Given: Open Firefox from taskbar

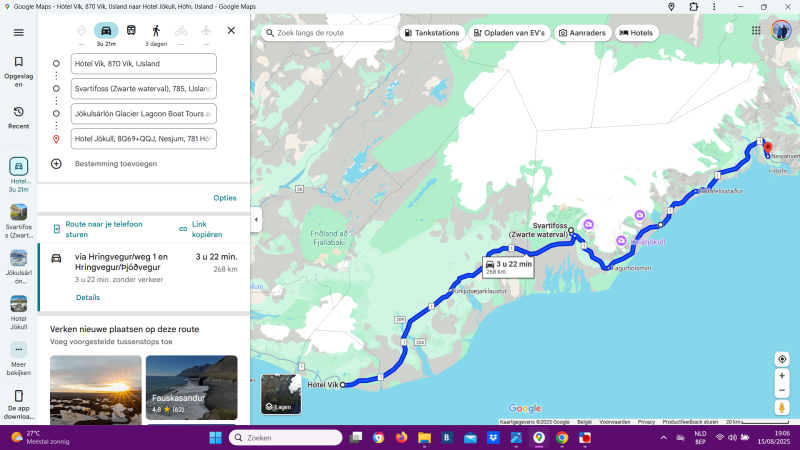Looking at the screenshot, I should pyautogui.click(x=402, y=438).
